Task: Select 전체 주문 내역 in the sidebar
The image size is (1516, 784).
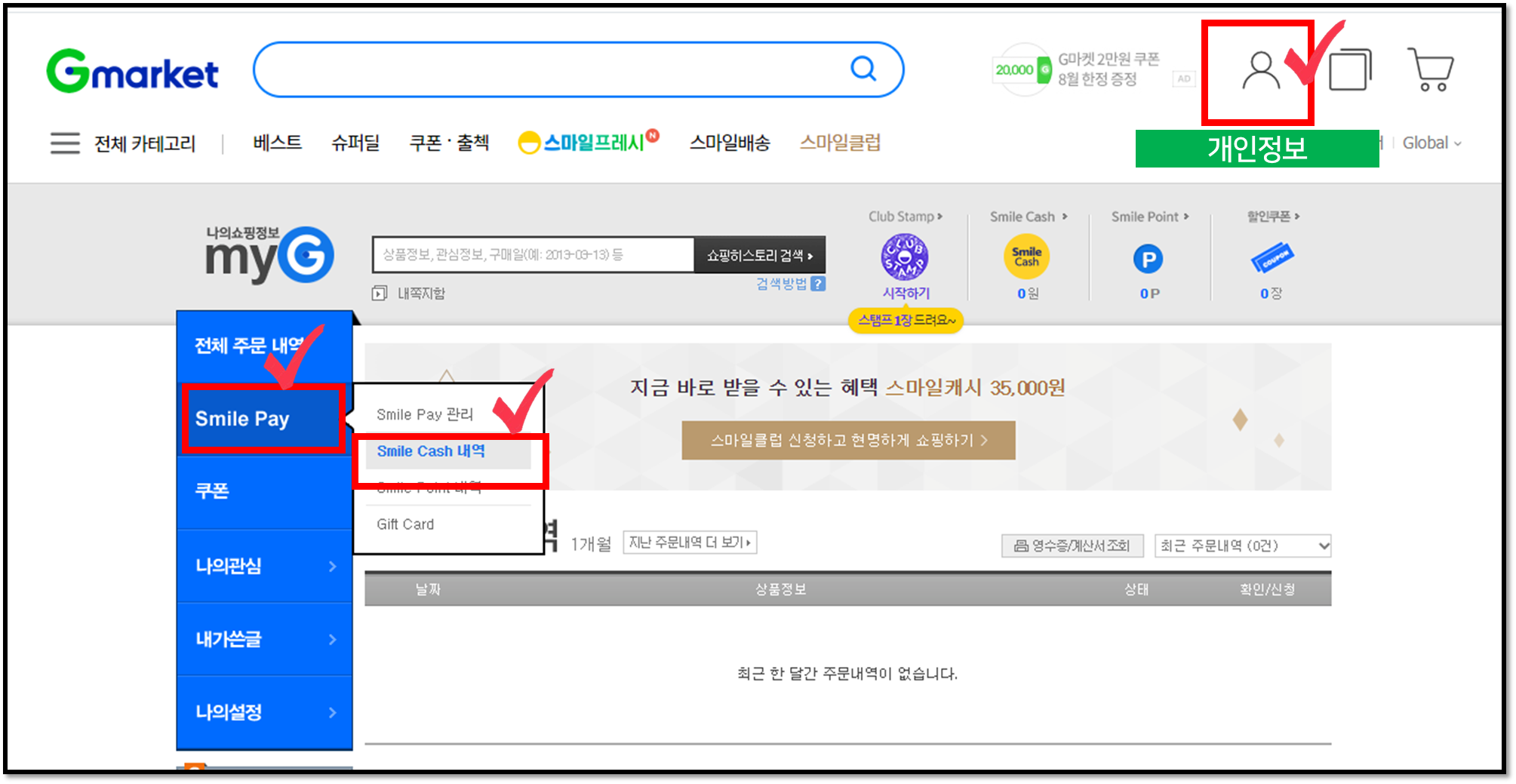Action: point(264,346)
